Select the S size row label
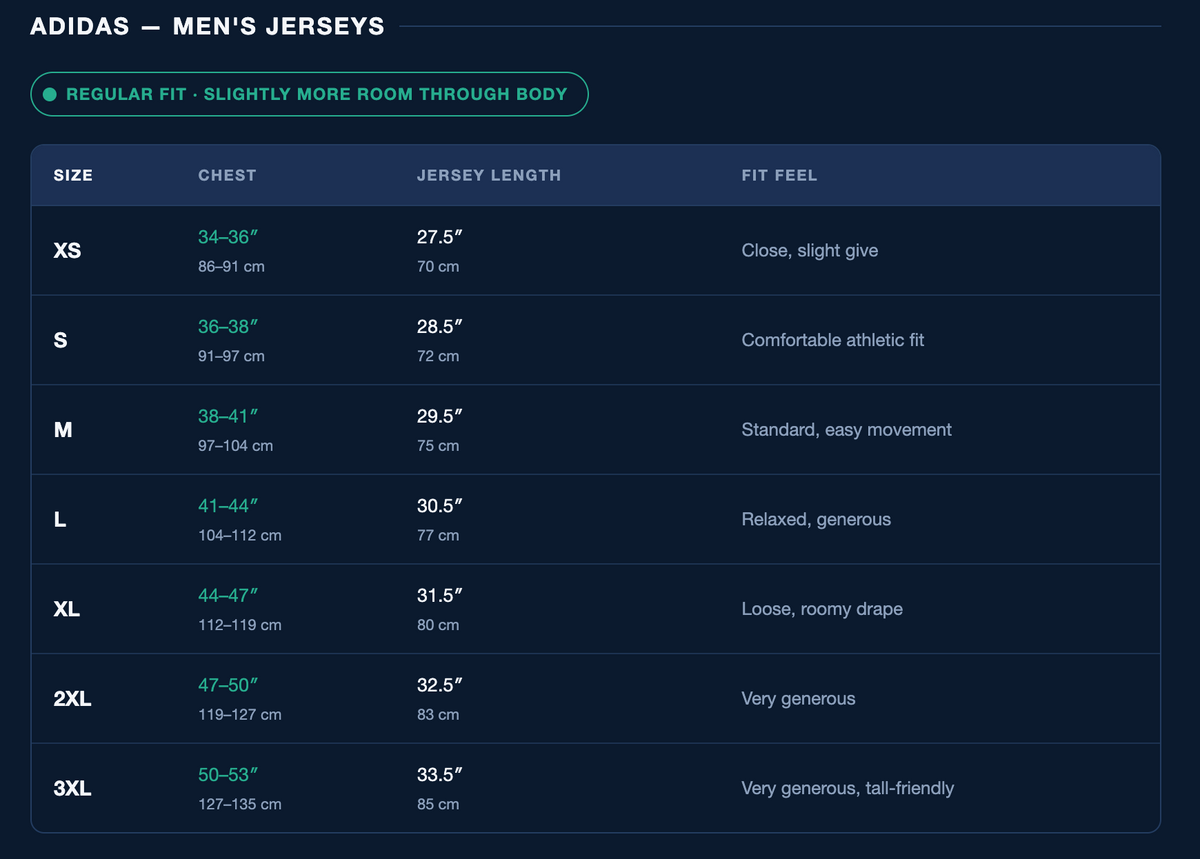 click(60, 340)
